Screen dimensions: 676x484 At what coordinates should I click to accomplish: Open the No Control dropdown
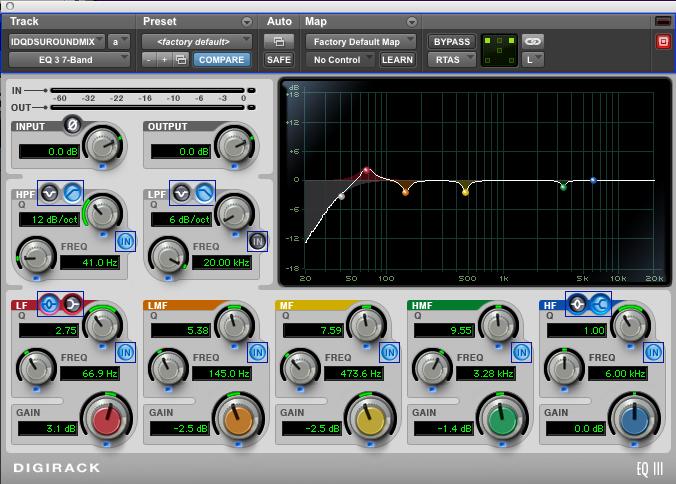click(340, 59)
